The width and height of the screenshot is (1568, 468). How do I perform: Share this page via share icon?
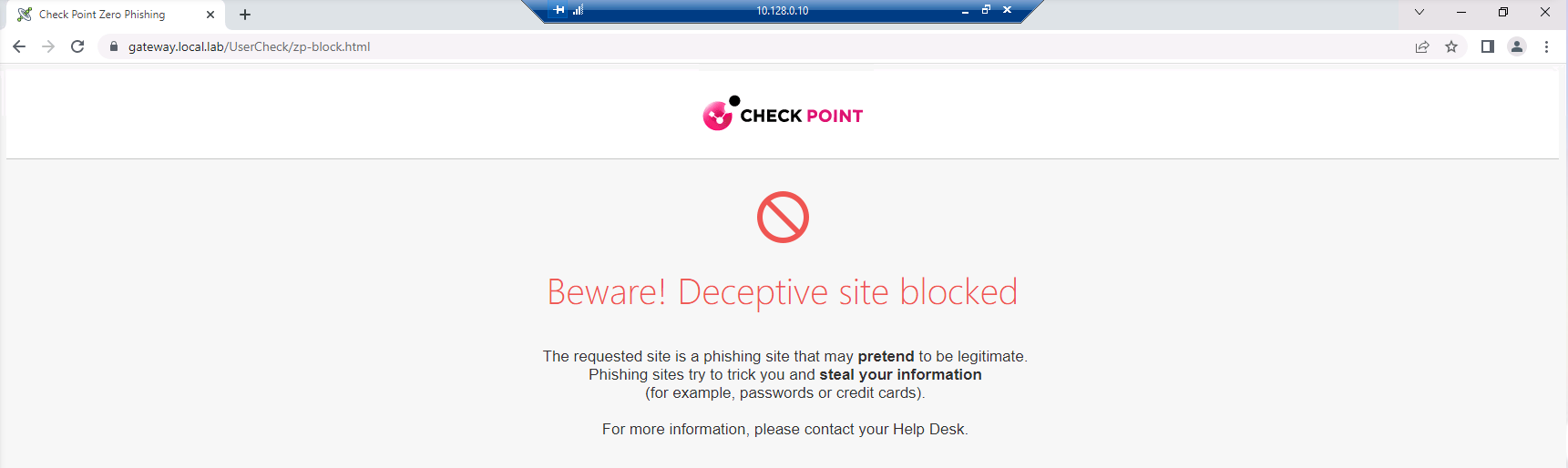(x=1422, y=46)
